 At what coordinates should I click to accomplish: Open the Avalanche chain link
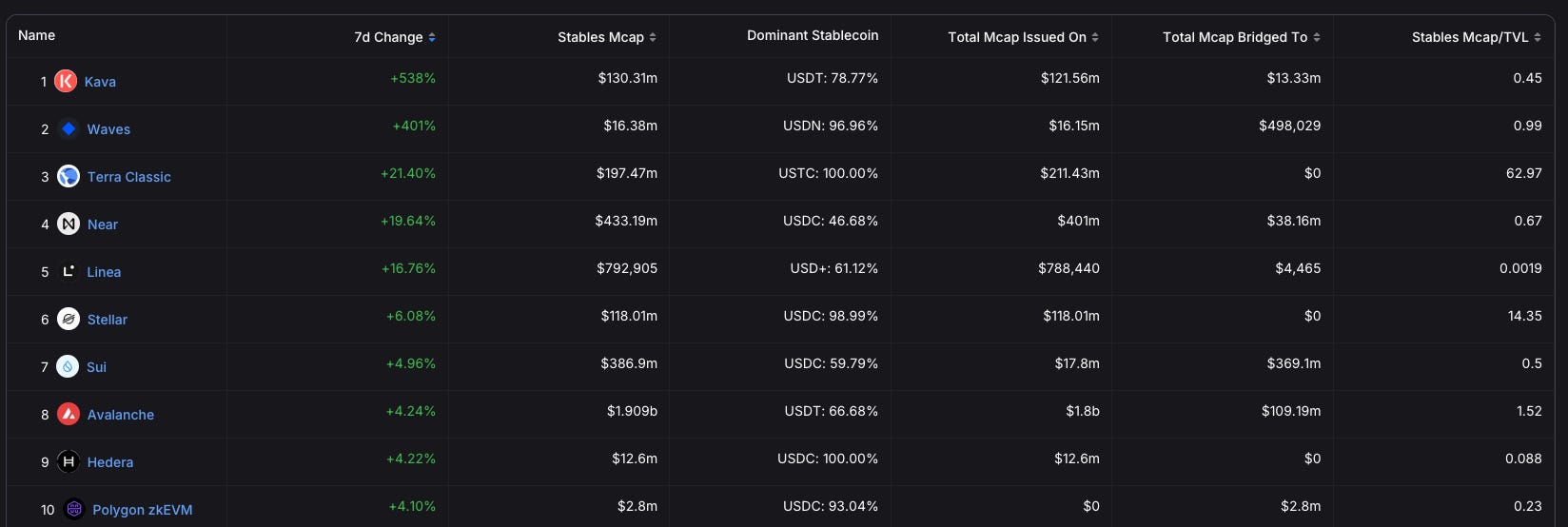point(121,415)
